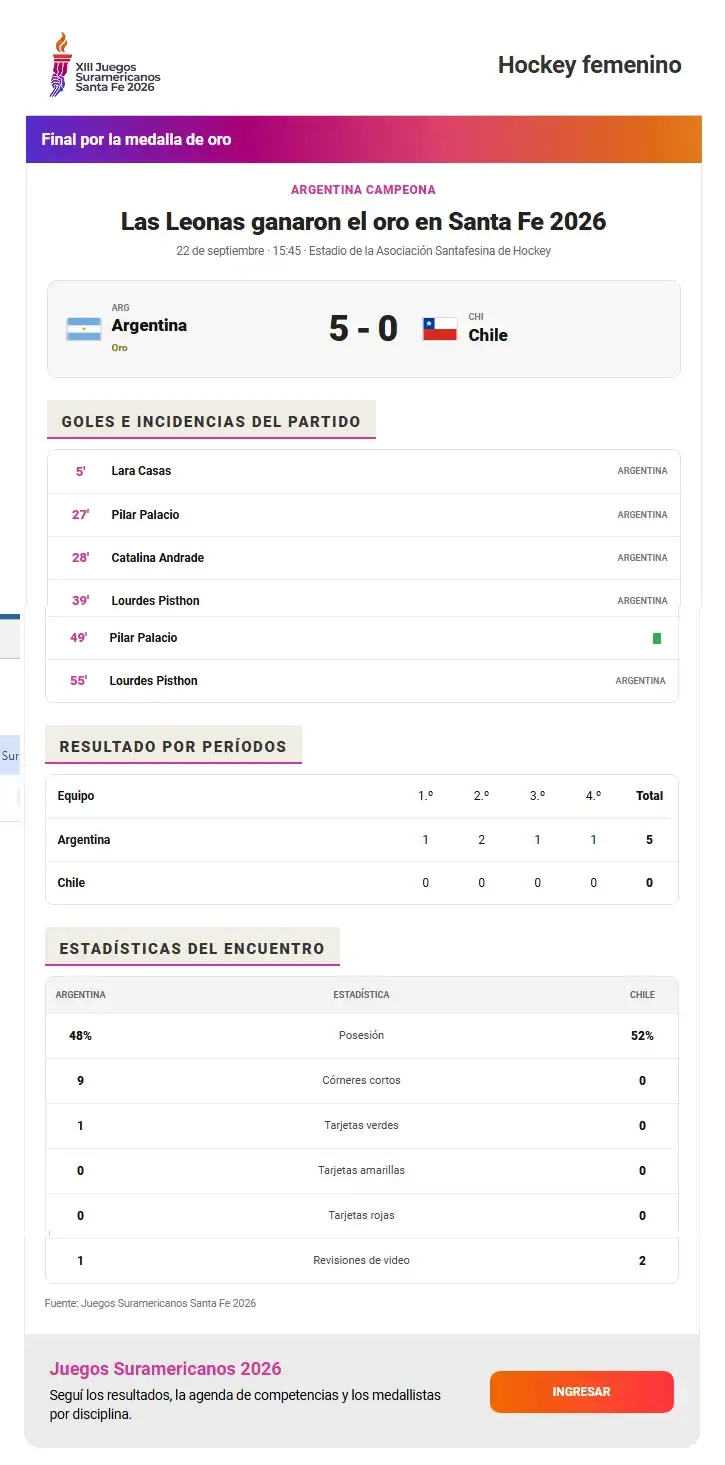Click the Resultado por períodos section header

(x=173, y=746)
